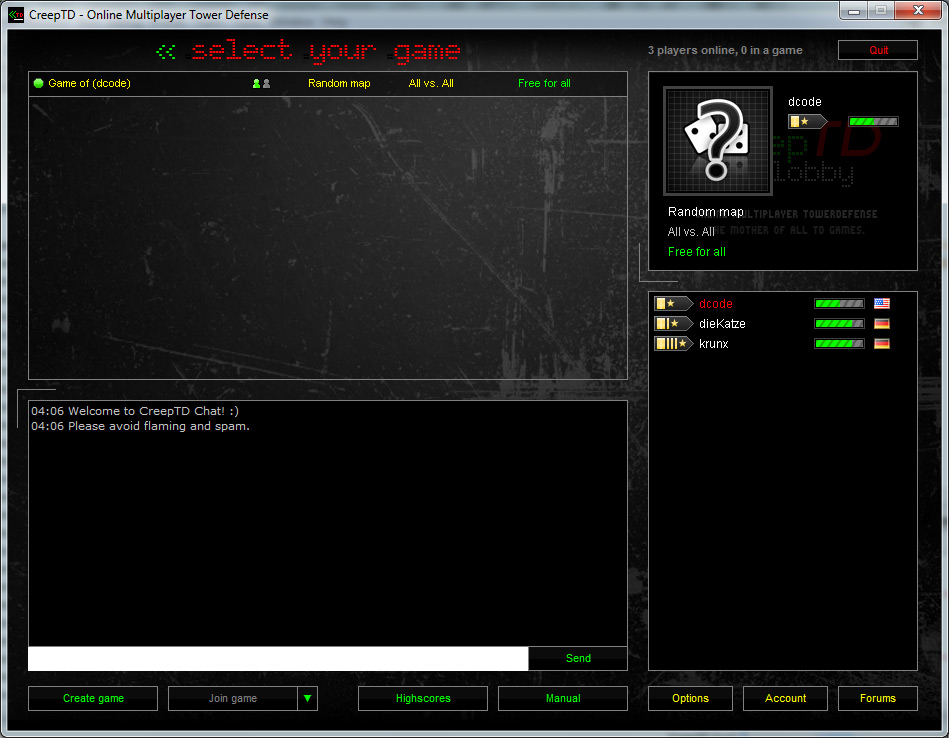The image size is (949, 738).
Task: Click dieKatze's rank badge in player list
Action: (674, 323)
